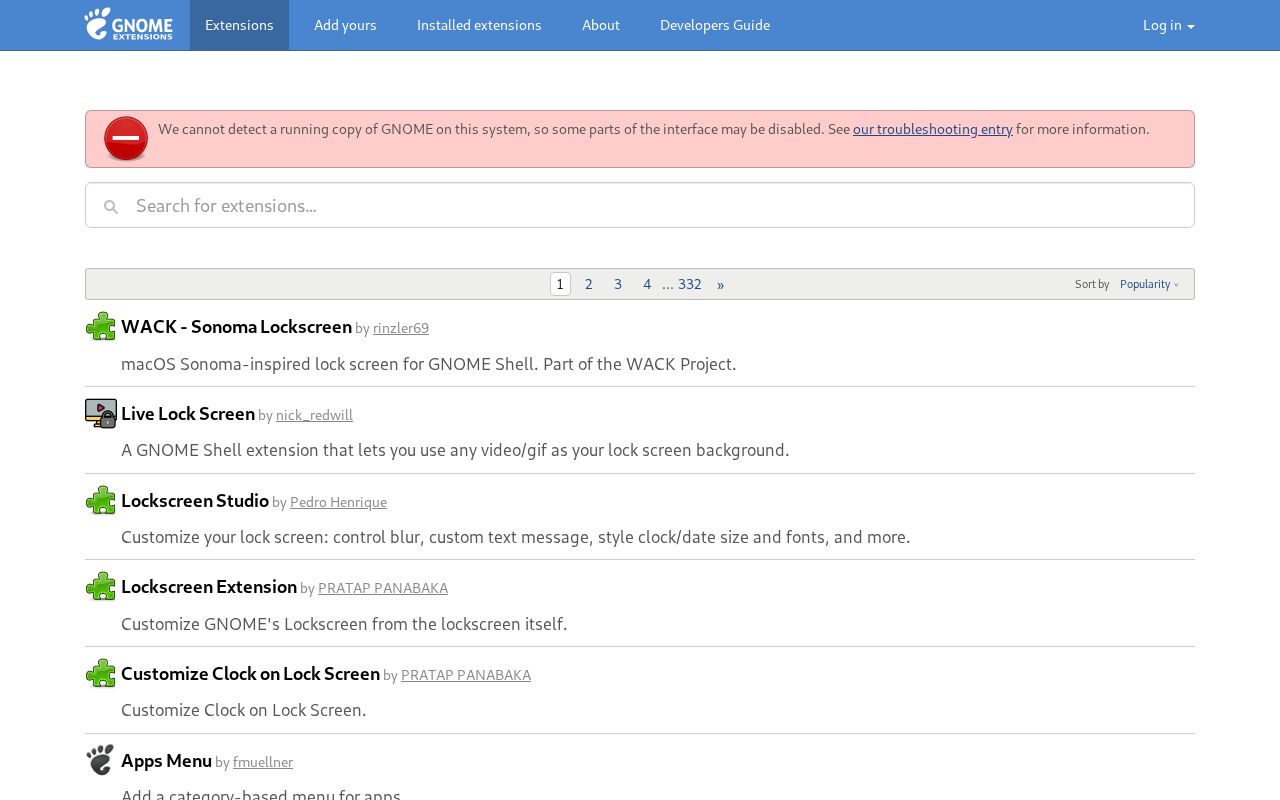Open Installed extensions tab
The width and height of the screenshot is (1280, 800).
[x=479, y=25]
